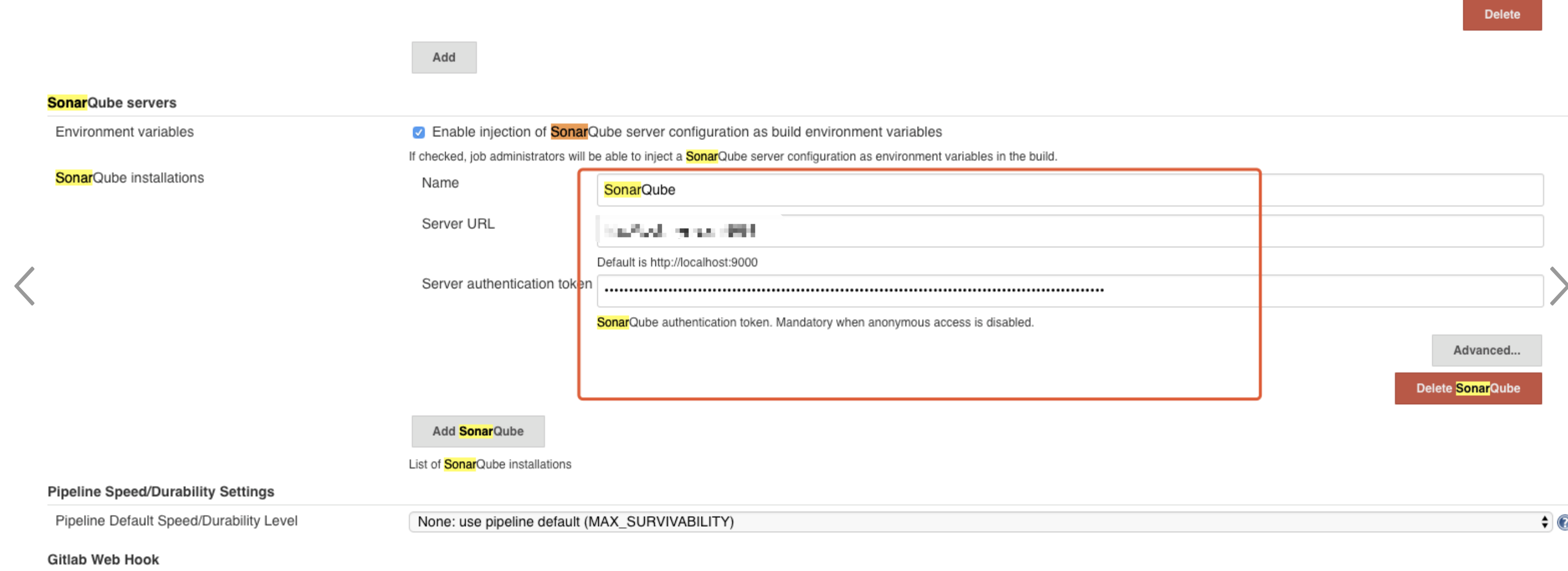Click the SonarQube servers heading
The width and height of the screenshot is (1568, 571).
112,102
